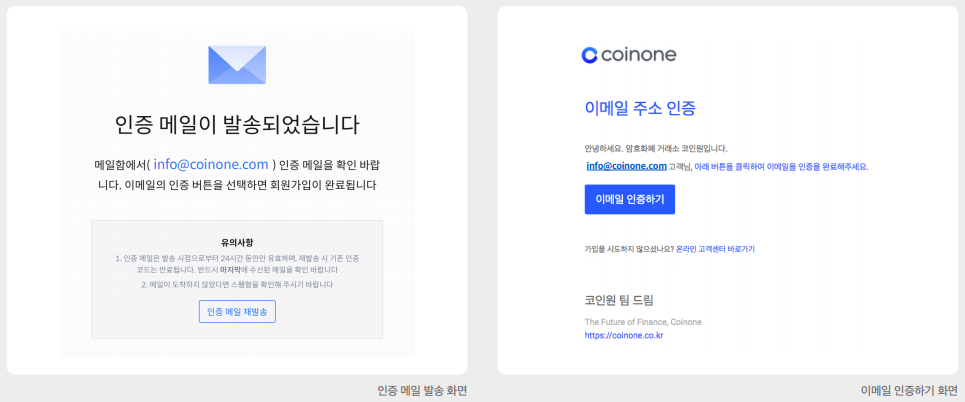Viewport: 965px width, 402px height.
Task: Click notice line 2 about the 스팸함
Action: [237, 284]
